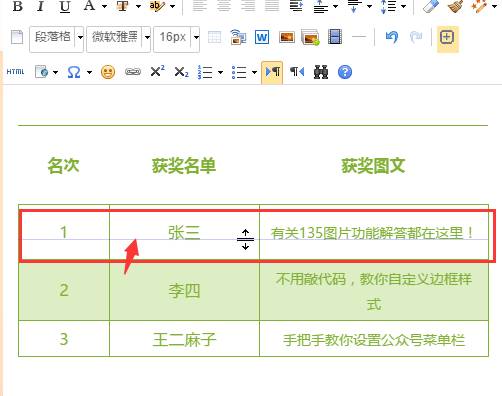Expand the ordered list style arrow
The image size is (502, 396).
[x=220, y=72]
